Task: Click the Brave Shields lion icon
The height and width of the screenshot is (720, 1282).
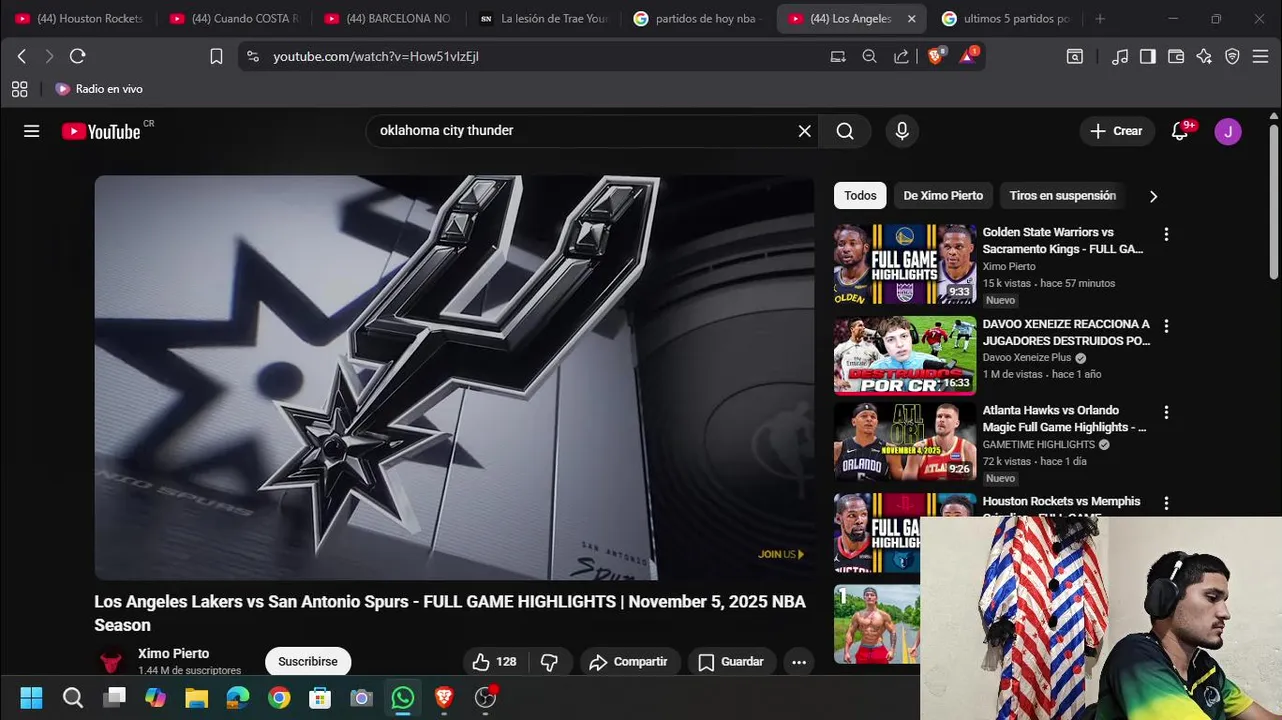Action: 936,56
